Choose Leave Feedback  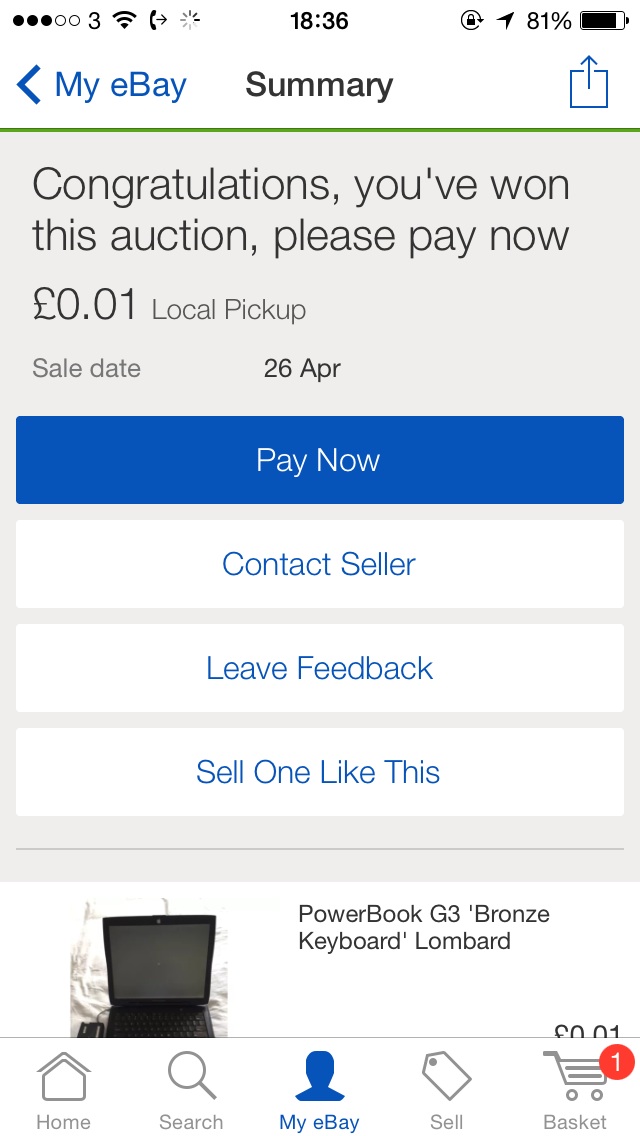[x=320, y=668]
